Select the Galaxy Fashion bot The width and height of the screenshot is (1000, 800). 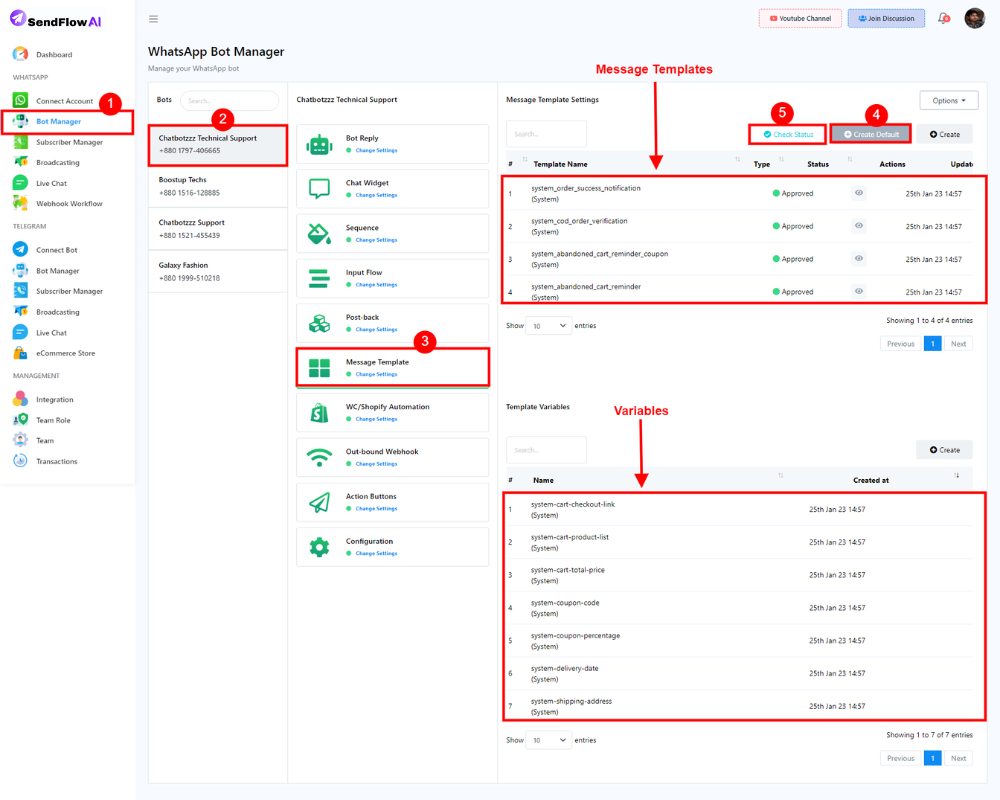(218, 271)
